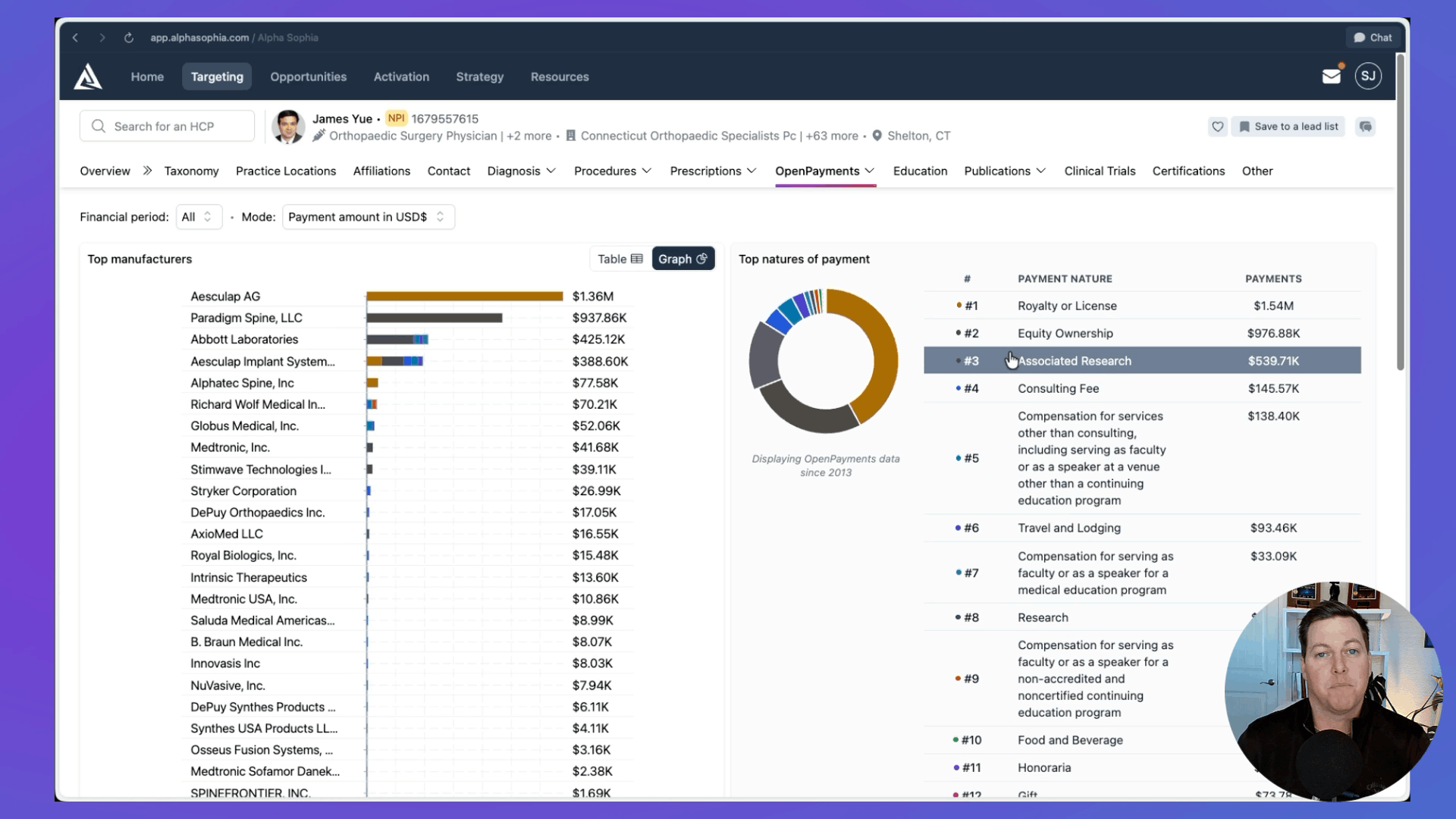Click the Alpha Sophia logo icon
Screen dimensions: 1456x819
point(88,76)
